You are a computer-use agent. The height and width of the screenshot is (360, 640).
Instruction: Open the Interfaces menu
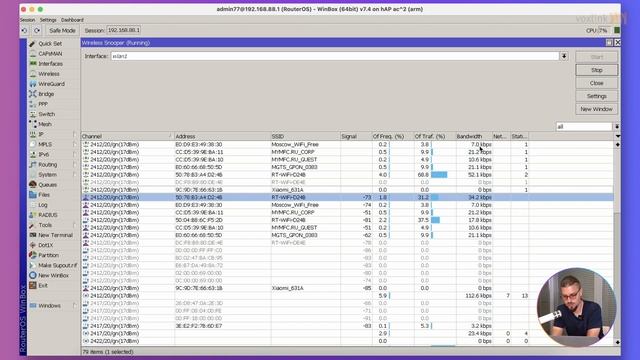tap(50, 64)
